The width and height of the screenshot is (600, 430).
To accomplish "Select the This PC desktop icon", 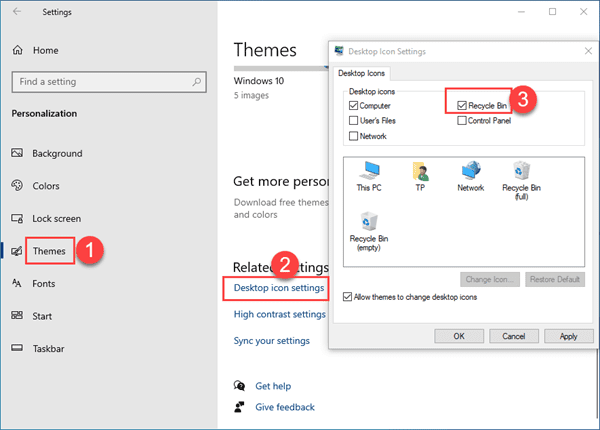I will (372, 173).
